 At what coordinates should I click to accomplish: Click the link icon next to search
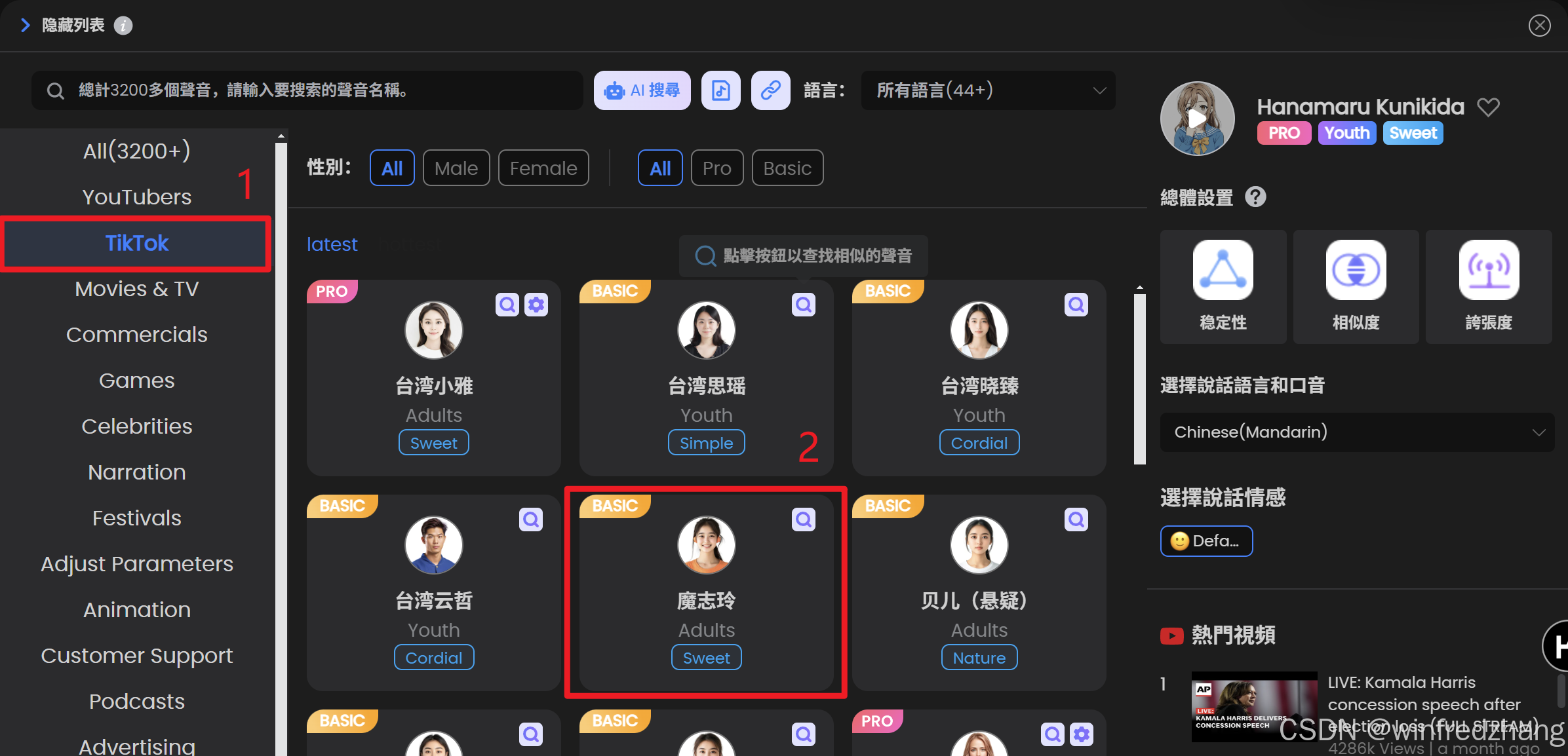coord(770,90)
